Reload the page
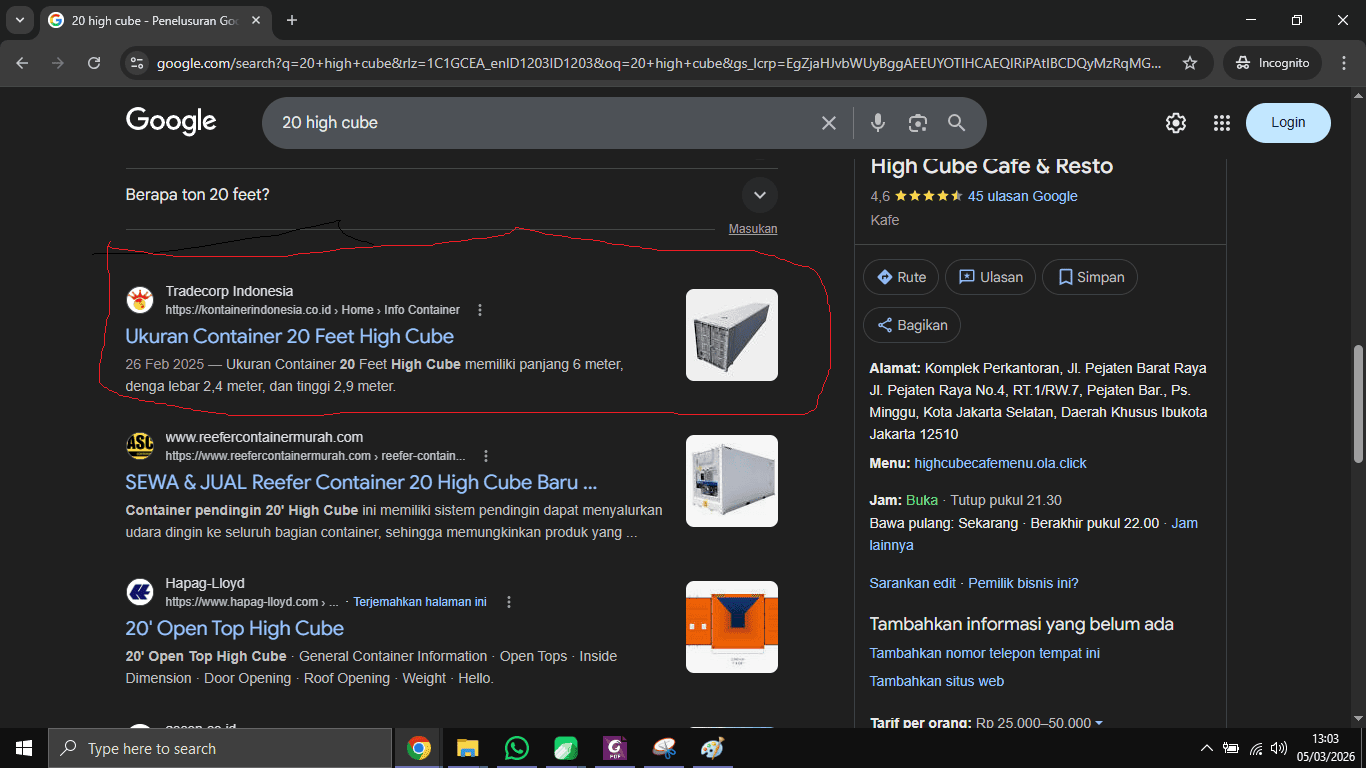 pyautogui.click(x=94, y=63)
